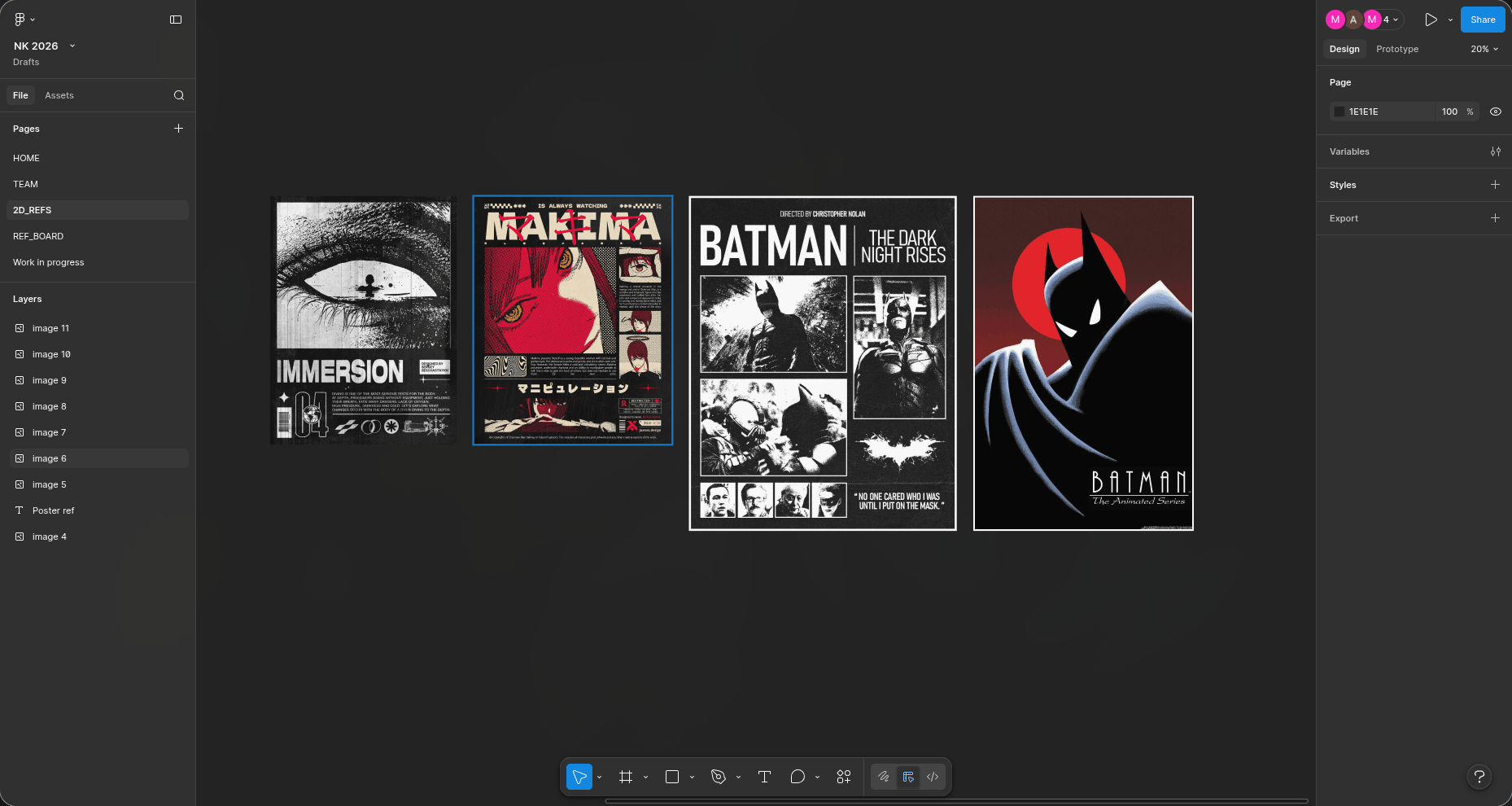Open the Prototype tab
Viewport: 1512px width, 806px height.
(x=1397, y=49)
